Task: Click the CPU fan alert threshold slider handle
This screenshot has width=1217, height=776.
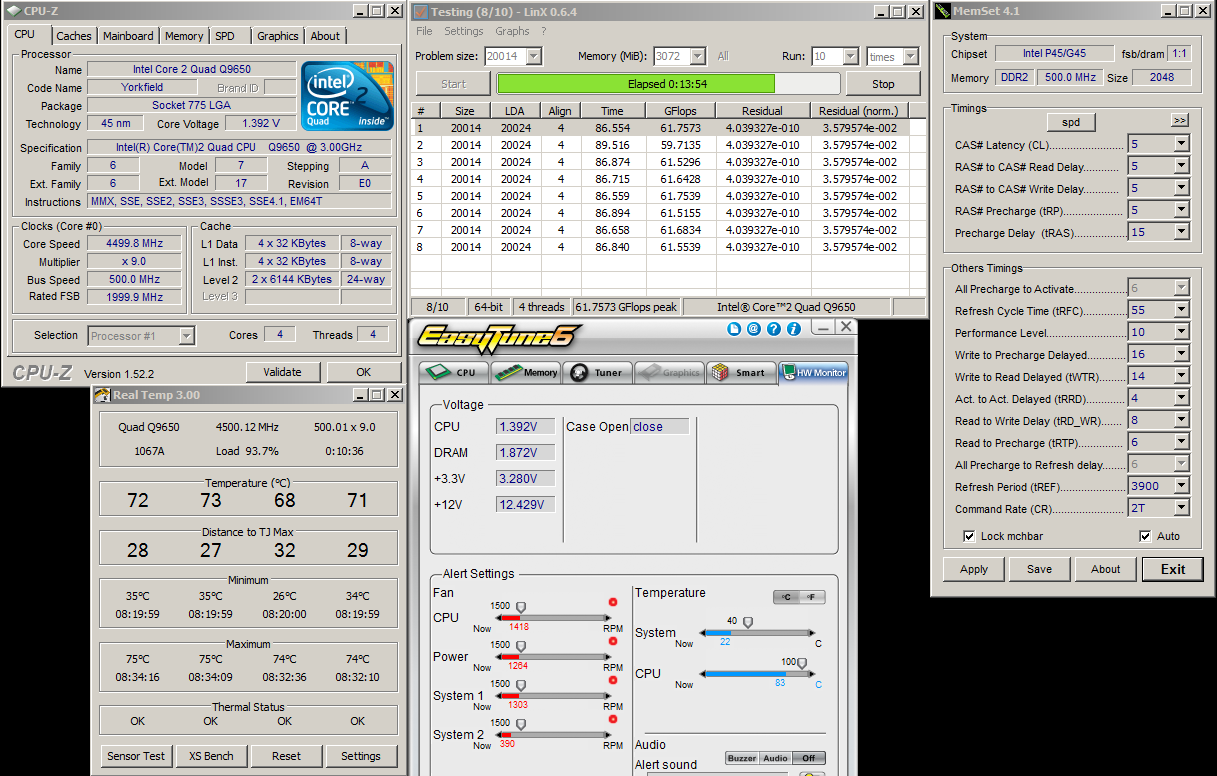Action: coord(520,608)
